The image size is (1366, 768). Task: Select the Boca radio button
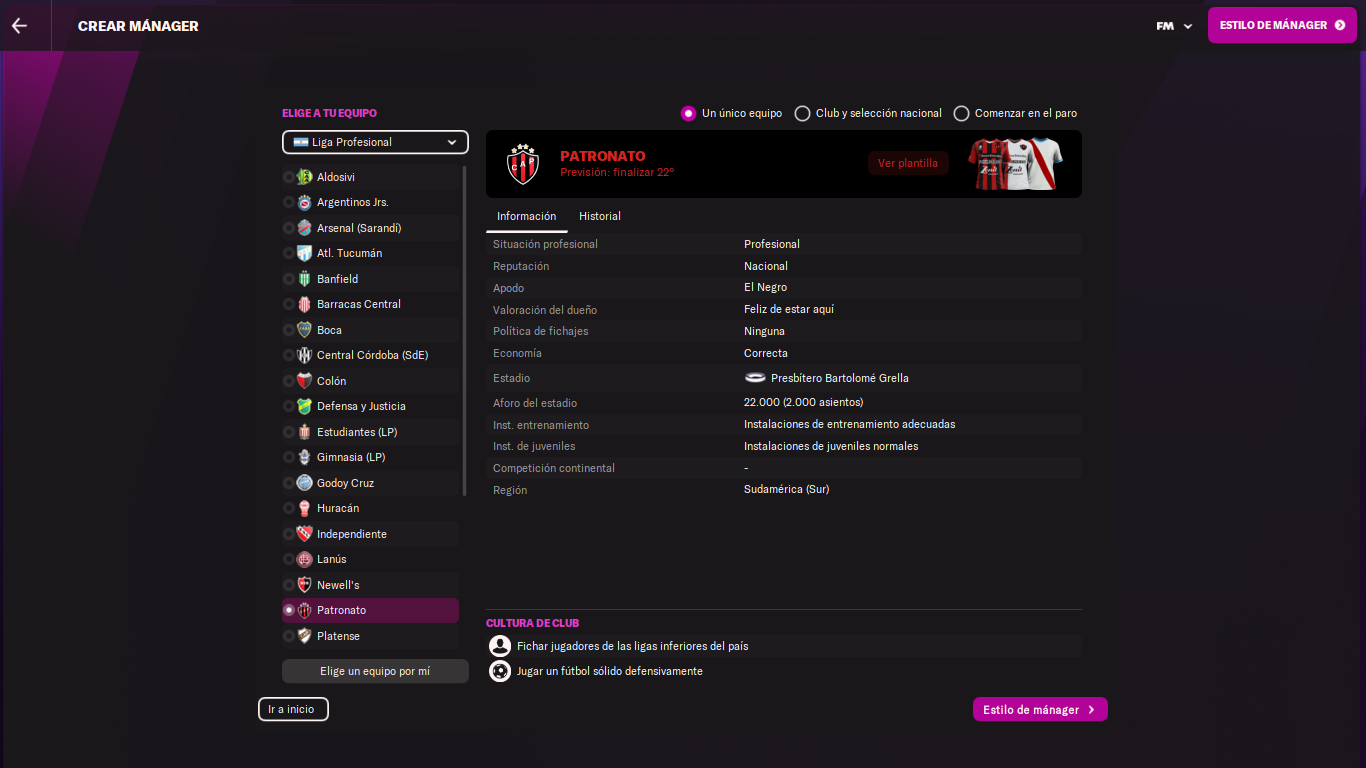point(289,330)
